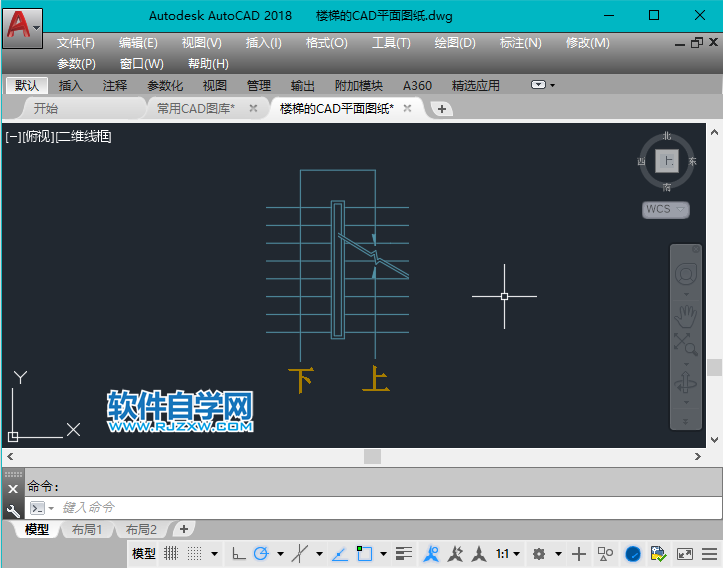Select the A360 ribbon tab
This screenshot has width=723, height=568.
pyautogui.click(x=417, y=85)
